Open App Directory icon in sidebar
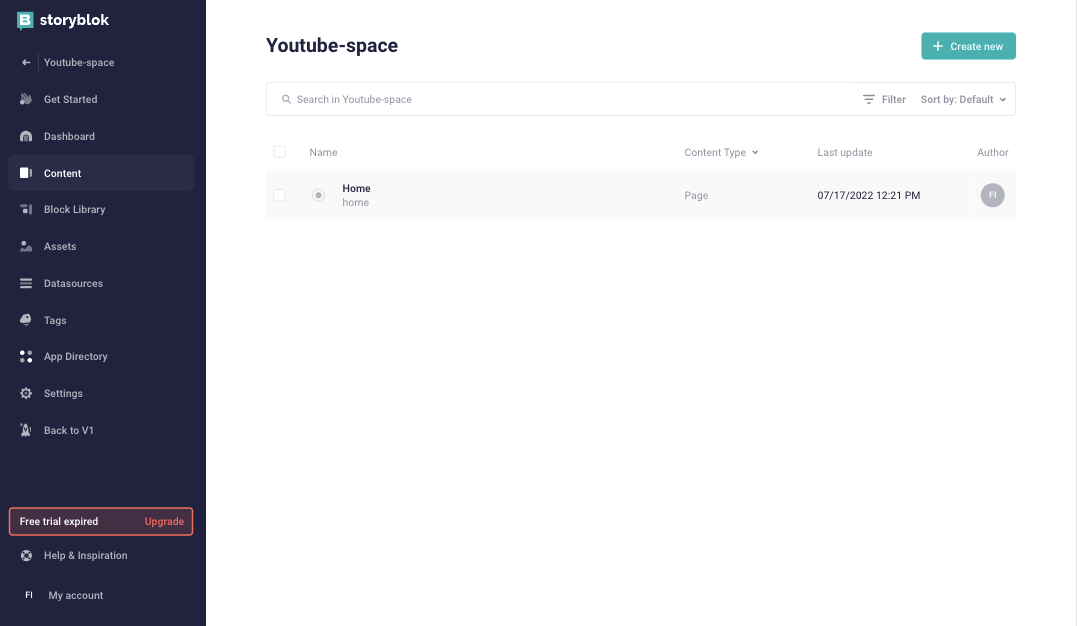 pyautogui.click(x=26, y=357)
